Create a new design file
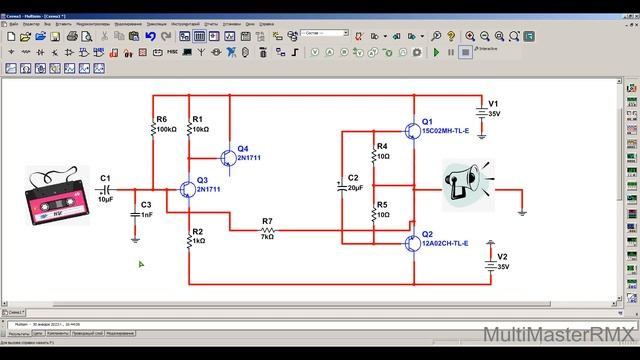 coord(11,37)
